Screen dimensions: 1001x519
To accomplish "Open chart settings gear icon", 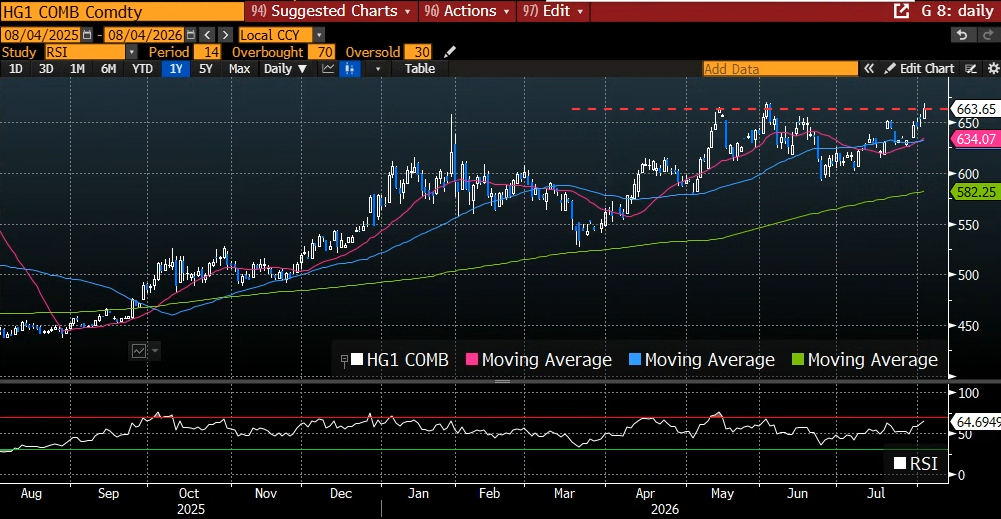I will (993, 68).
